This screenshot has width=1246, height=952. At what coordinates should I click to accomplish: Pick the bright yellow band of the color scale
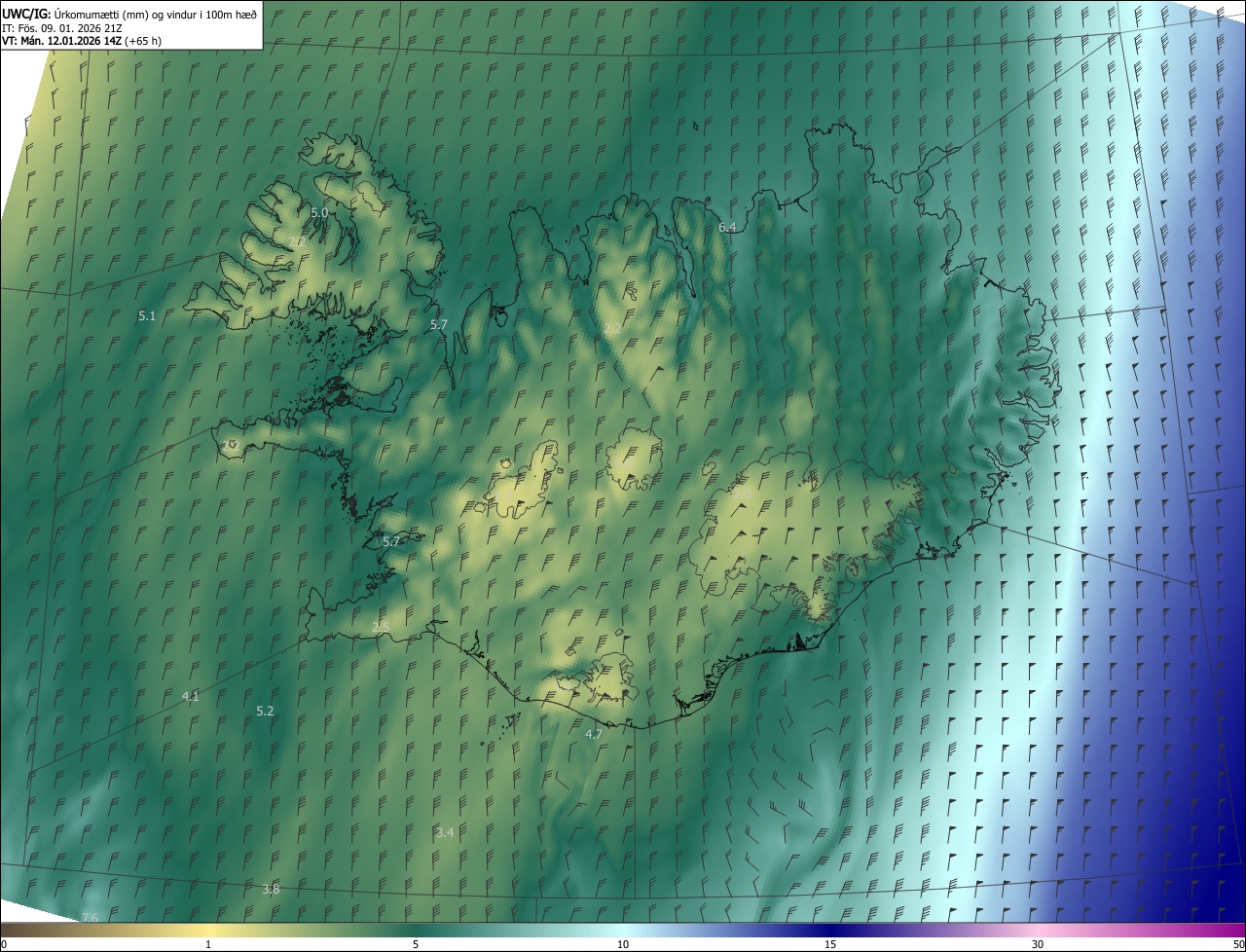tap(208, 930)
